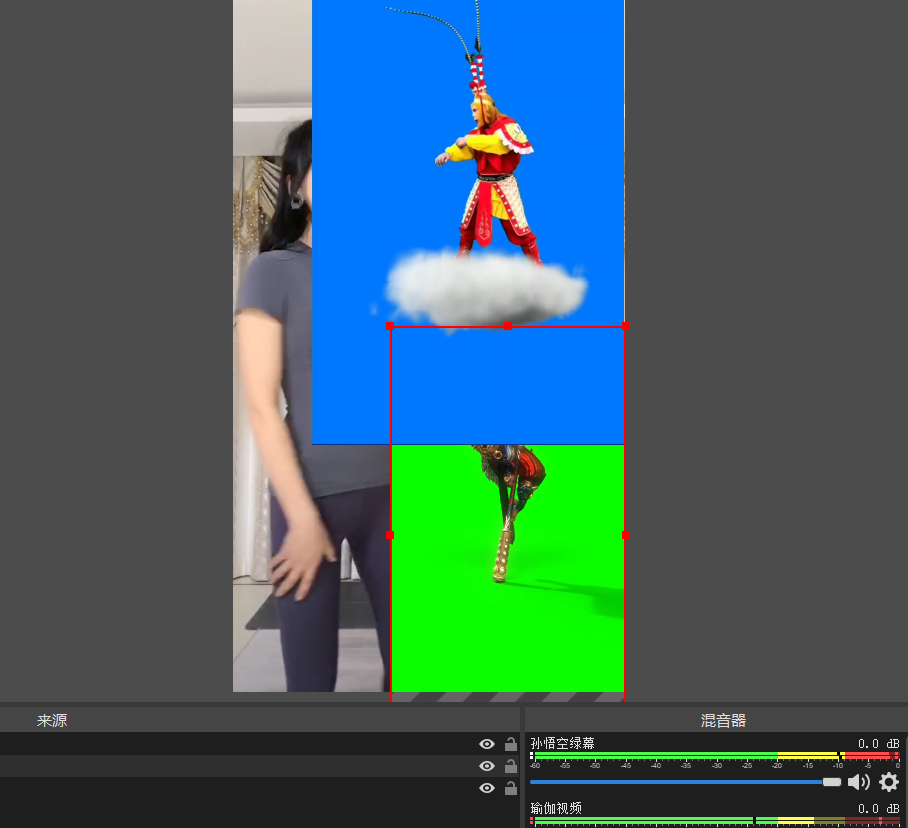Viewport: 908px width, 828px height.
Task: Click the 孙悟空绿幕 volume slider handle
Action: coord(832,782)
